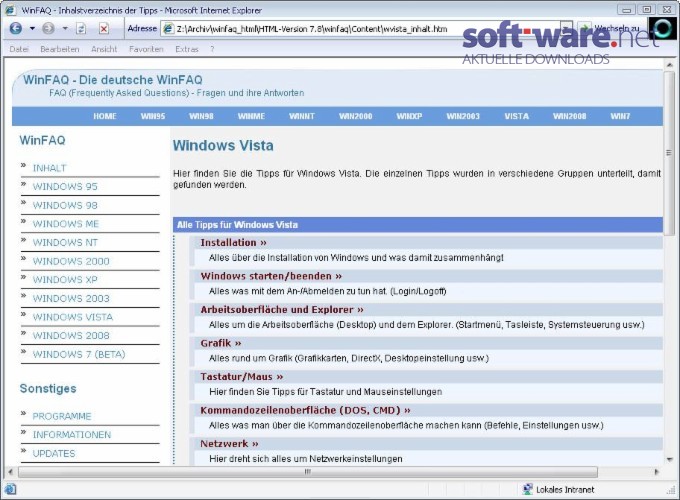
Task: Click the Internet Explorer title bar icon
Action: click(x=10, y=10)
